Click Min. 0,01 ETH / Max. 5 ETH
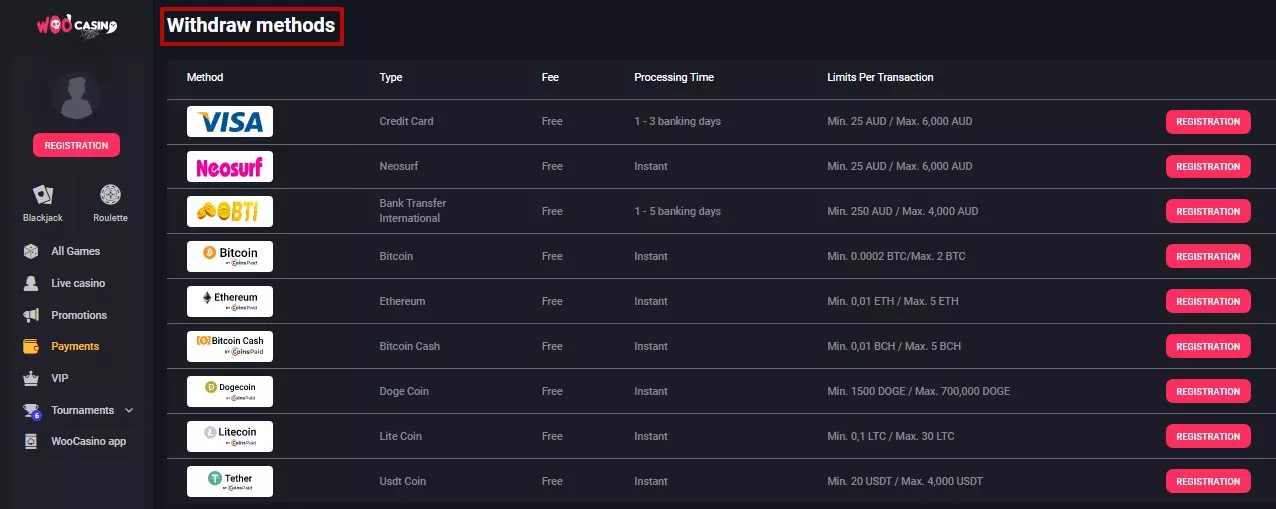The height and width of the screenshot is (509, 1276). coord(893,301)
